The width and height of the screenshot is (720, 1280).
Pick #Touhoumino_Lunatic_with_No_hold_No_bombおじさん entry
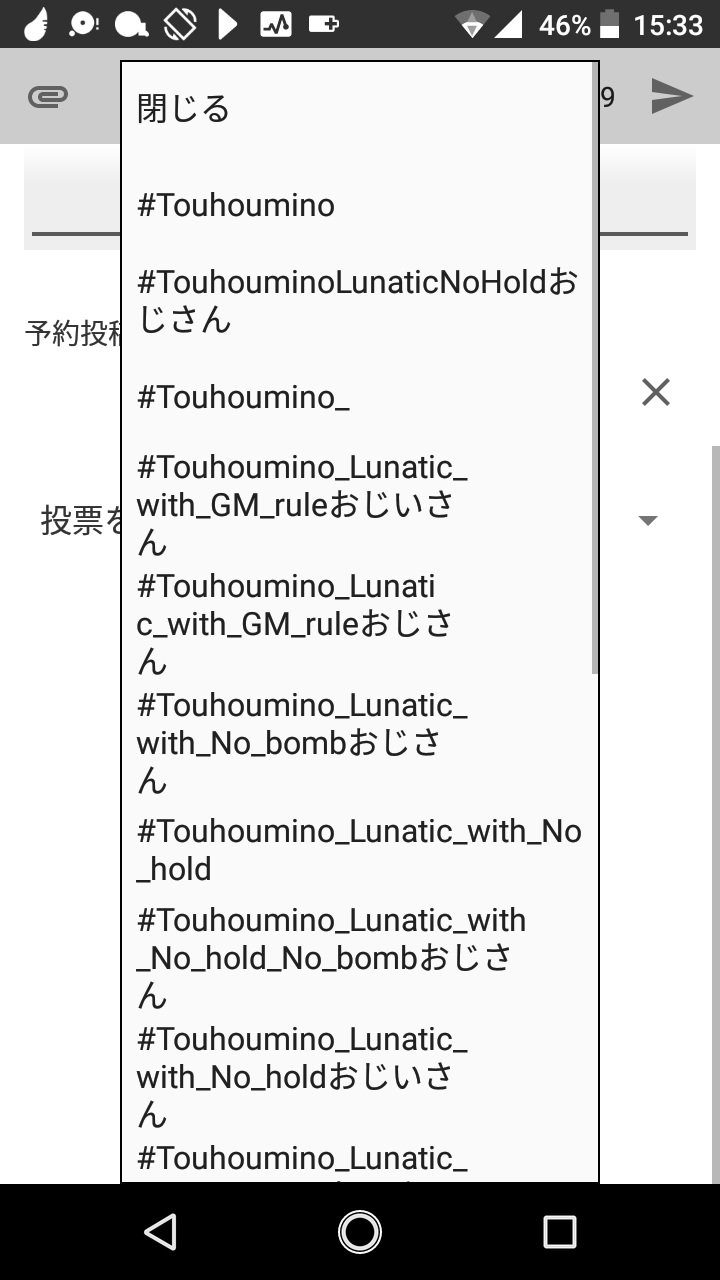(330, 958)
